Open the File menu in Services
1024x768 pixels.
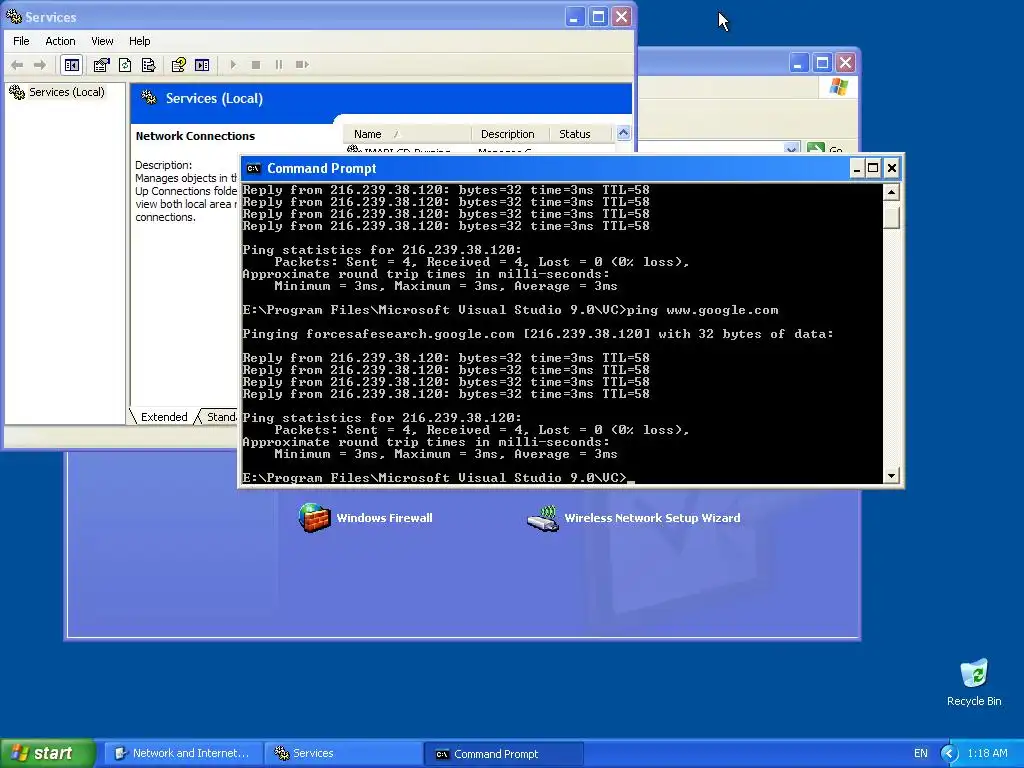pos(21,41)
